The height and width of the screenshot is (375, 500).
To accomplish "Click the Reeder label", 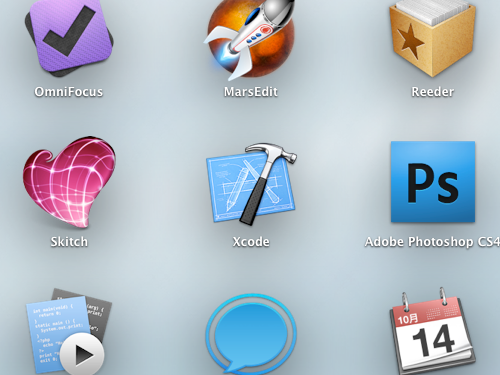I will [x=433, y=92].
